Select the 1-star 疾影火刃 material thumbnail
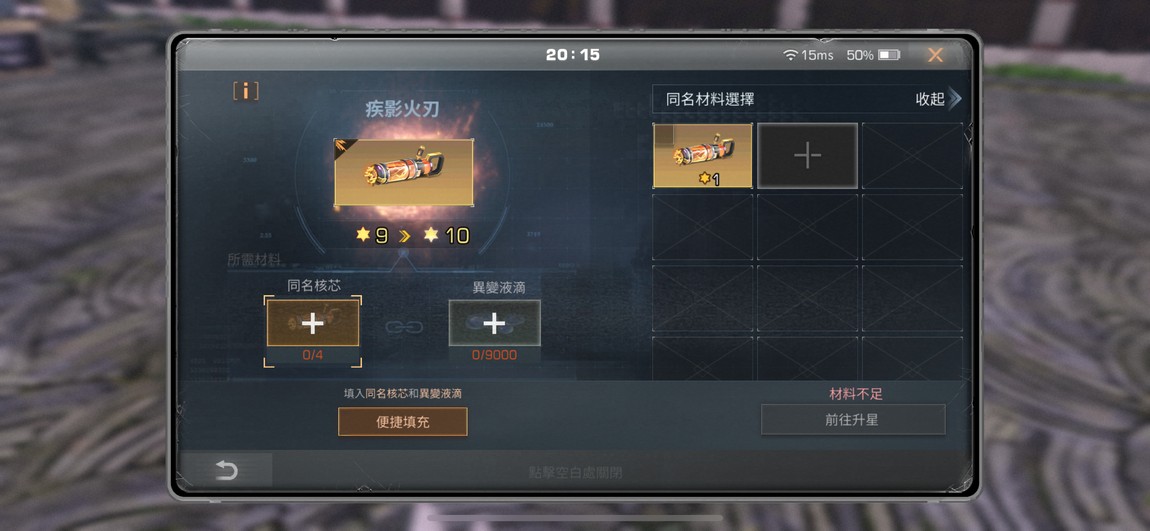Viewport: 1150px width, 531px height. [x=703, y=155]
